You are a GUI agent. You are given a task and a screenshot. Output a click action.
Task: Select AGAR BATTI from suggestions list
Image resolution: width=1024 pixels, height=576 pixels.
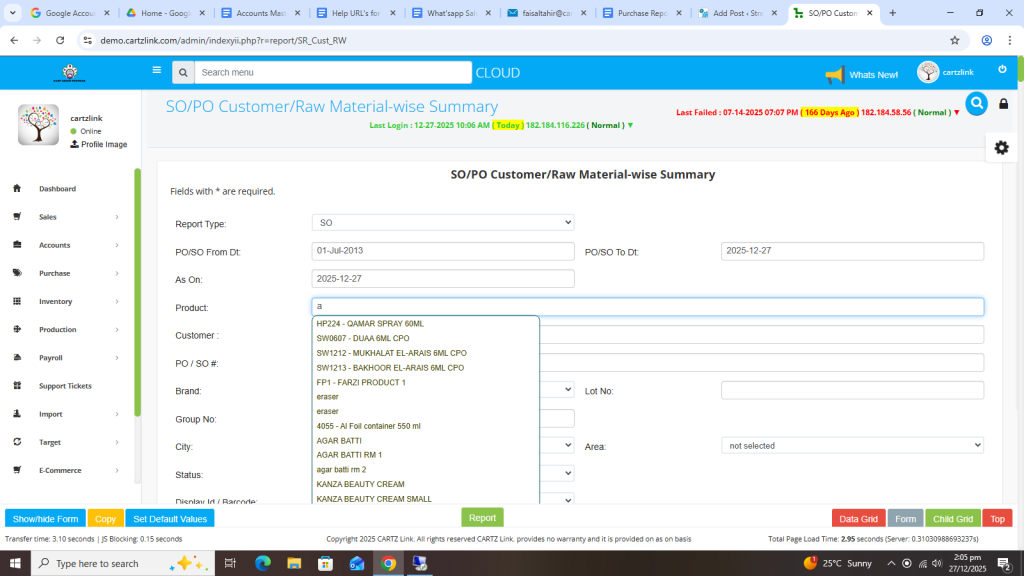[x=339, y=440]
